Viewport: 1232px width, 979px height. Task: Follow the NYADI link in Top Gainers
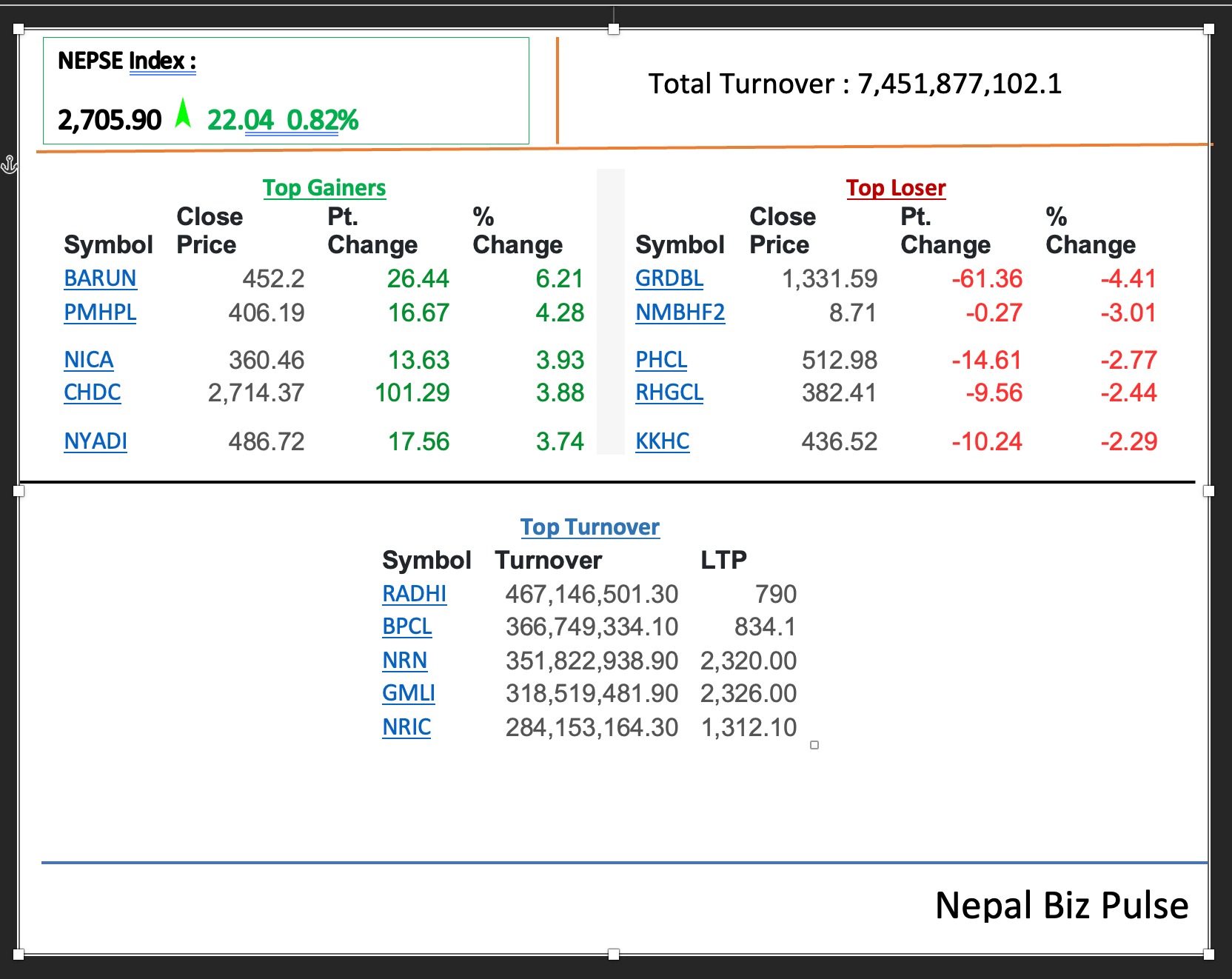coord(96,441)
